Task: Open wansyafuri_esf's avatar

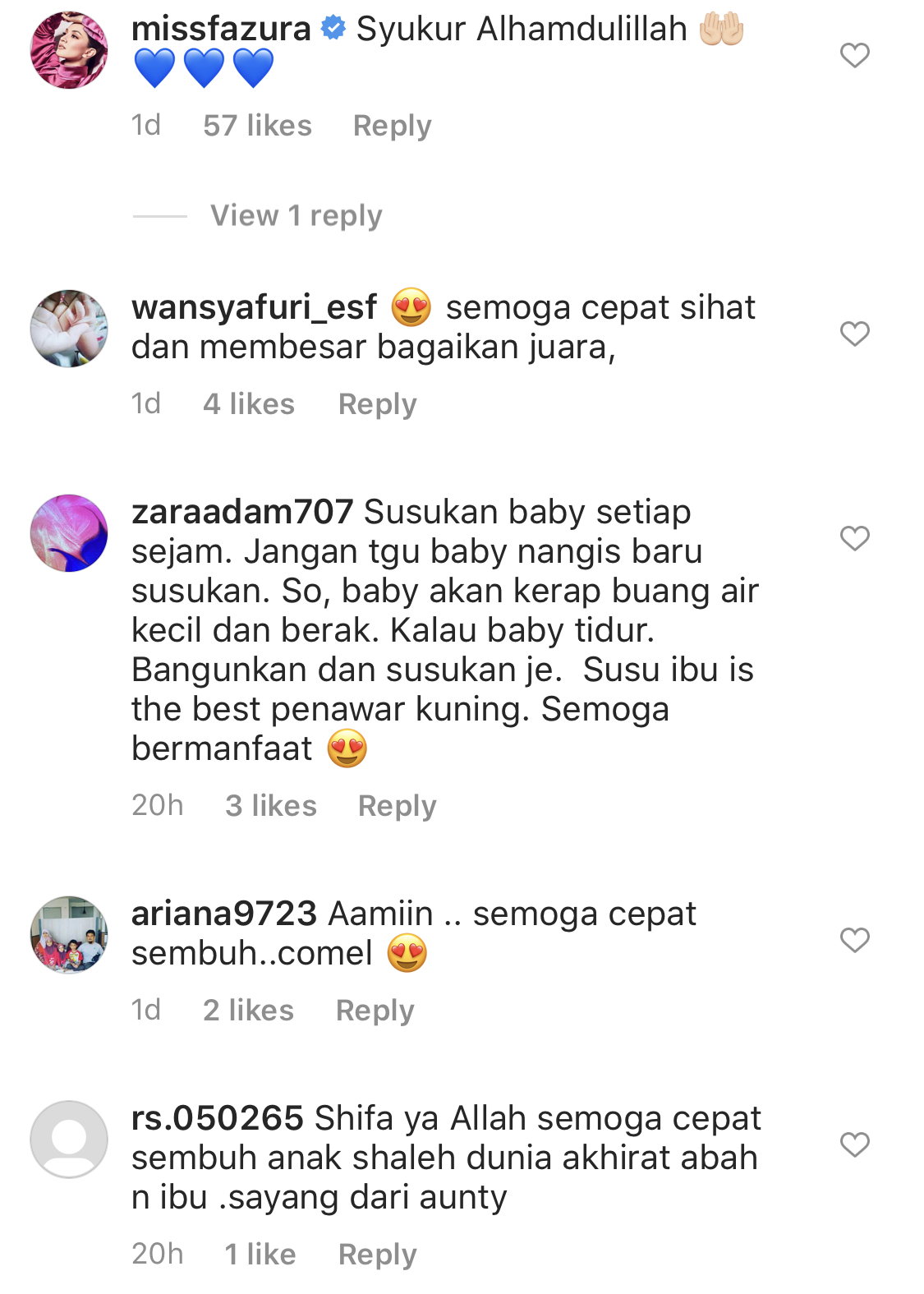Action: [x=69, y=328]
